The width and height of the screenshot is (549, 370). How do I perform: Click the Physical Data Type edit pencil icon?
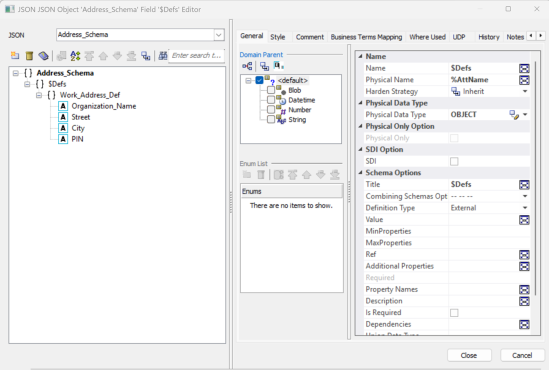click(514, 115)
